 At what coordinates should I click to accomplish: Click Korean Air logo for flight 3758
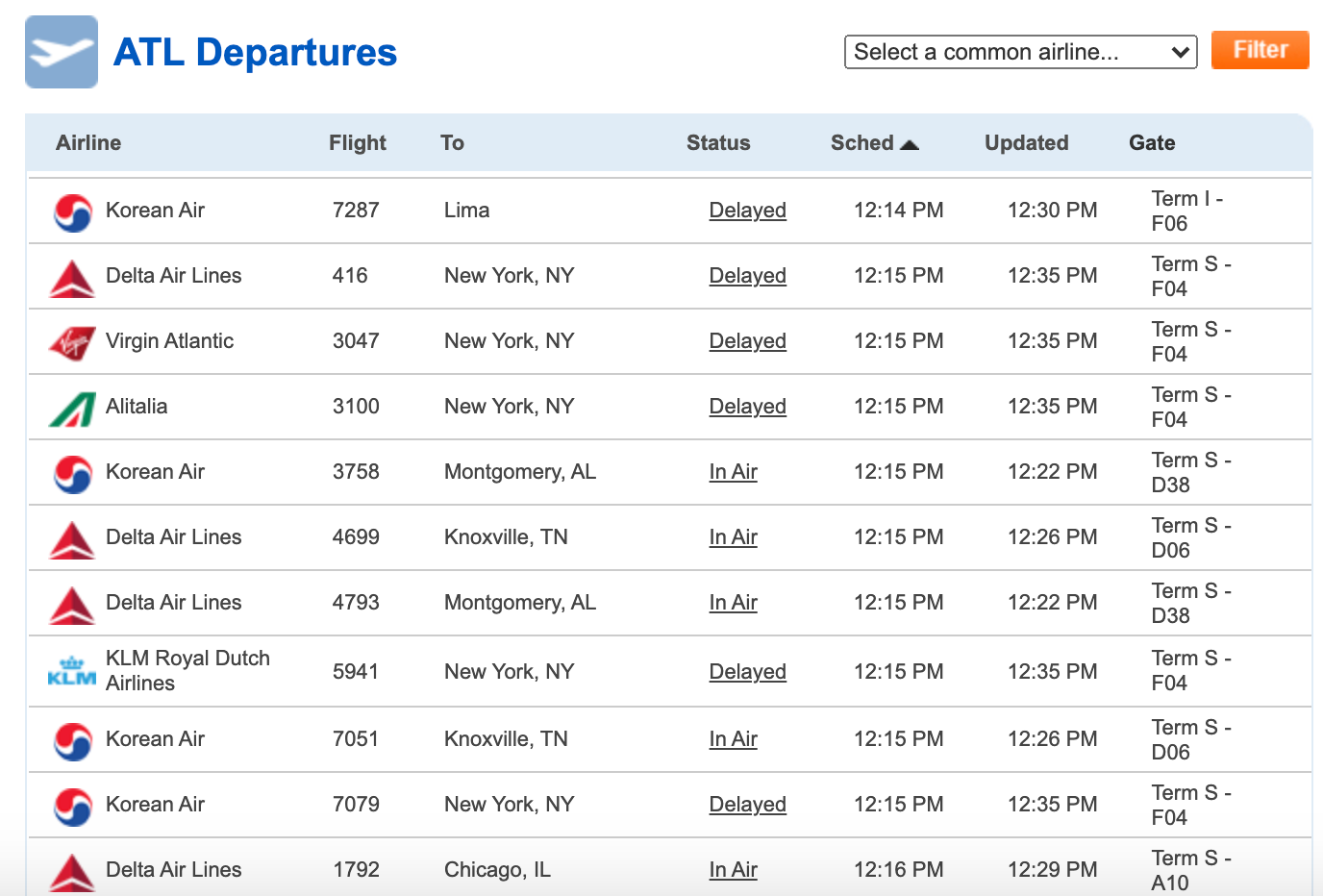tap(73, 474)
